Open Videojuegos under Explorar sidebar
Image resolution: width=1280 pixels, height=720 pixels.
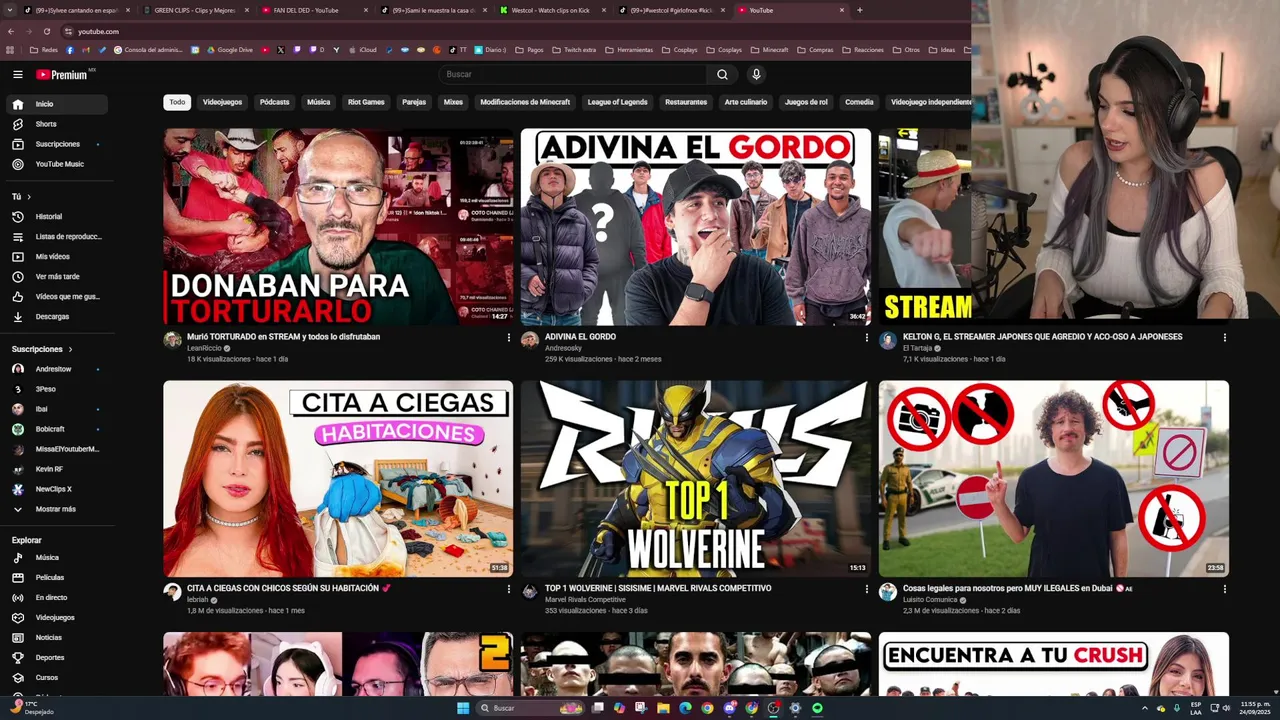(x=57, y=617)
